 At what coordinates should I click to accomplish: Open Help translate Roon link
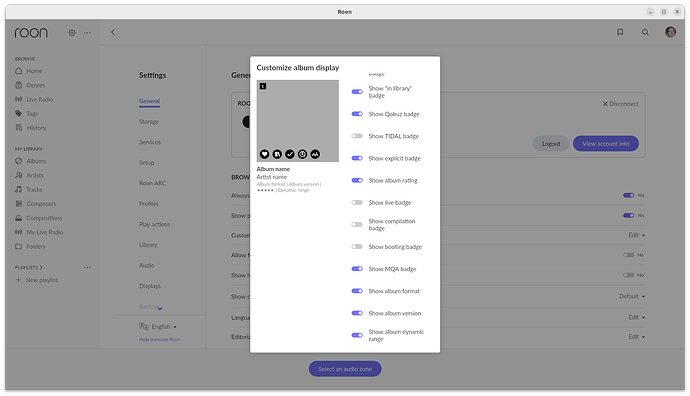click(x=159, y=339)
